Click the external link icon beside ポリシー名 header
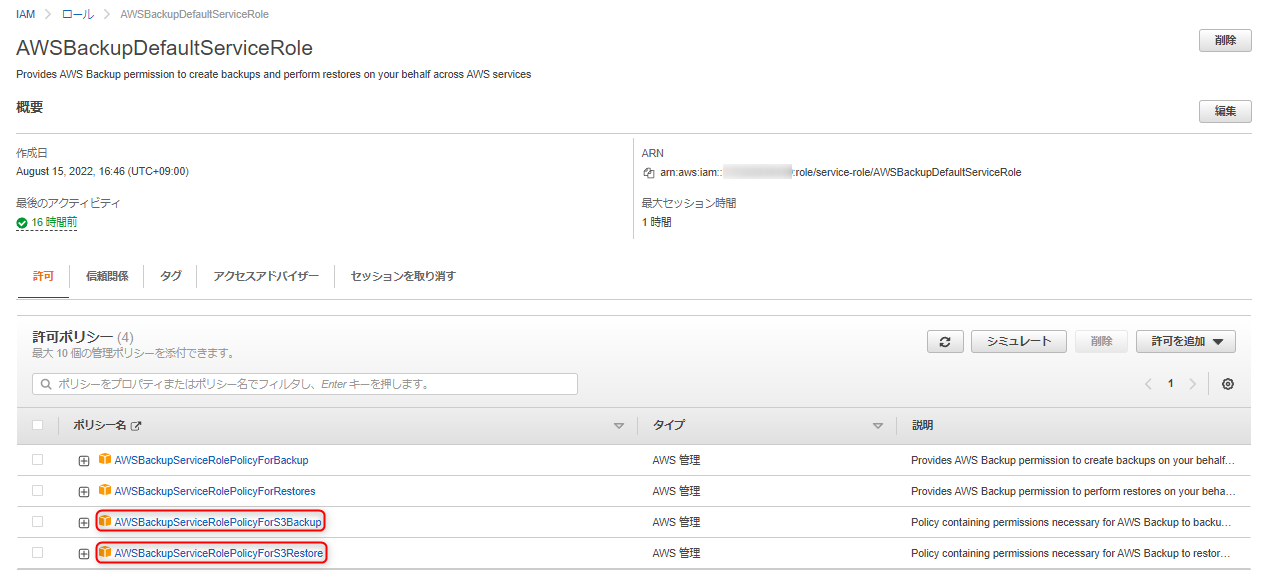 click(136, 425)
